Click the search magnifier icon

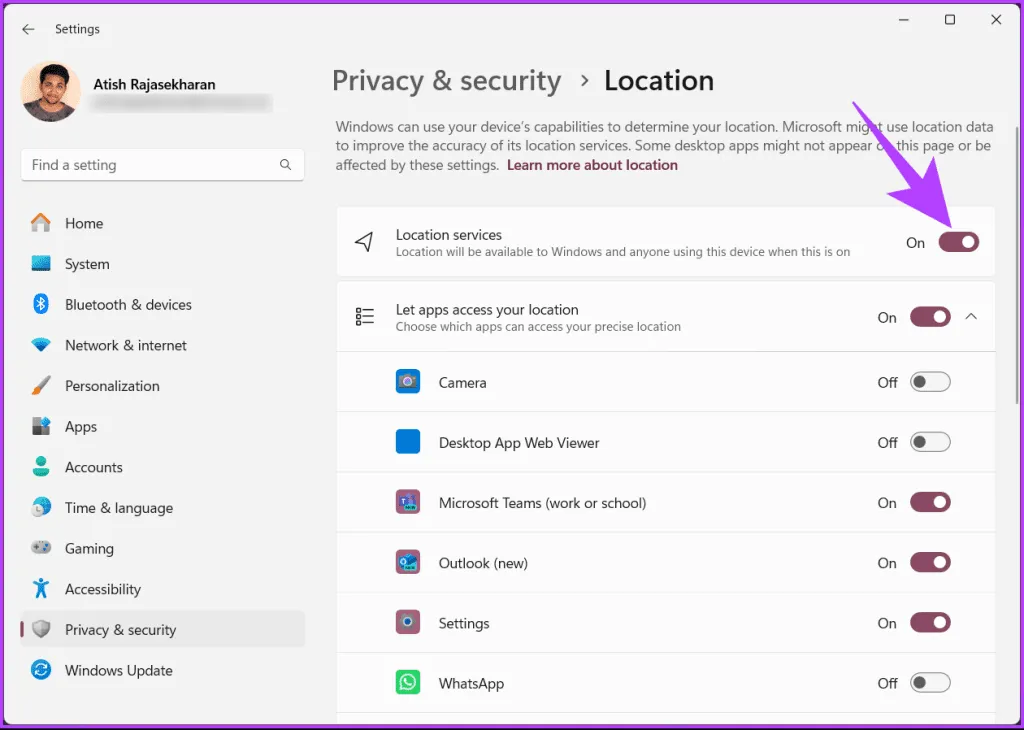coord(286,165)
